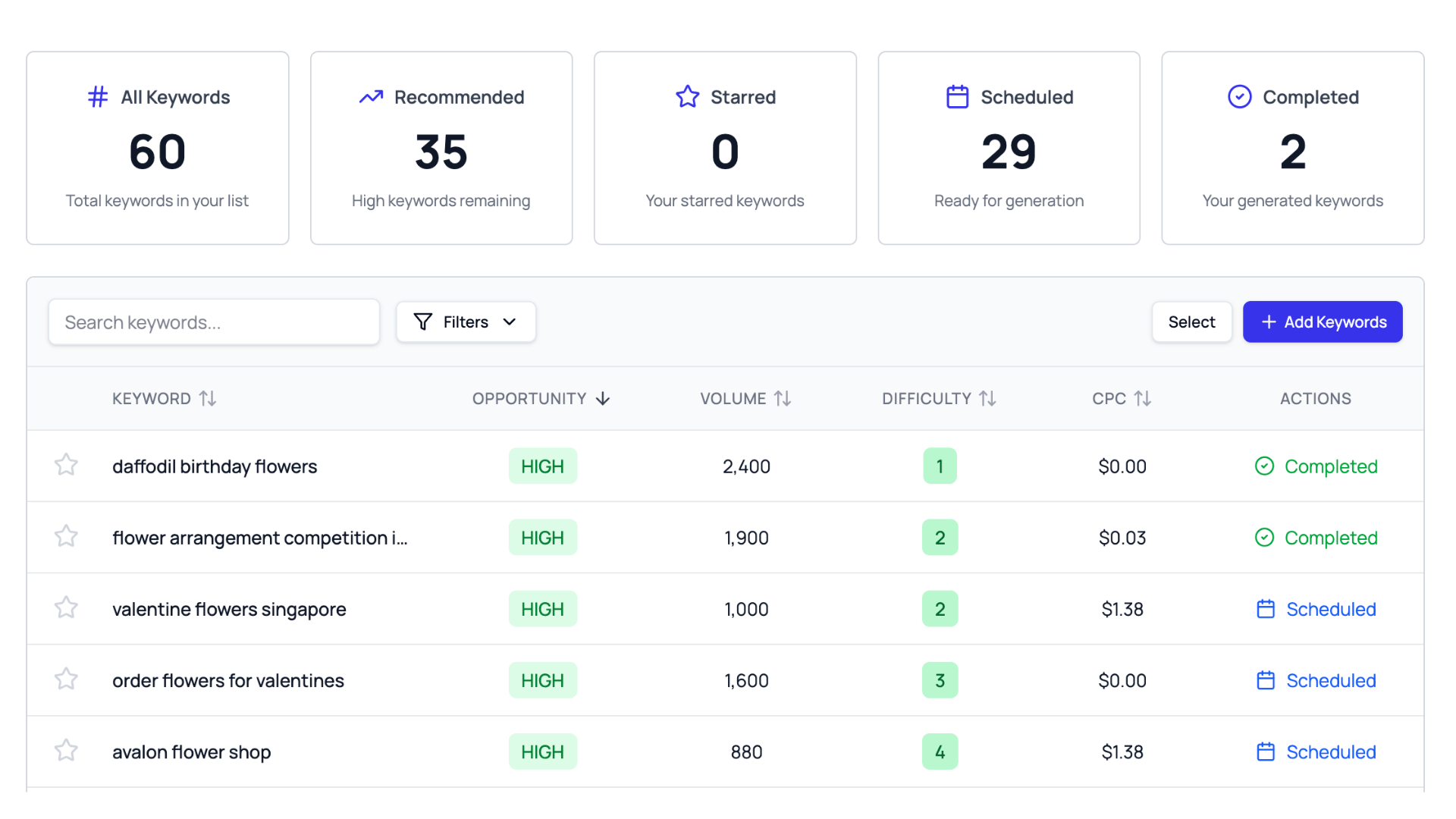The width and height of the screenshot is (1456, 819).
Task: Click the check circle icon on Completed card
Action: [x=1240, y=96]
